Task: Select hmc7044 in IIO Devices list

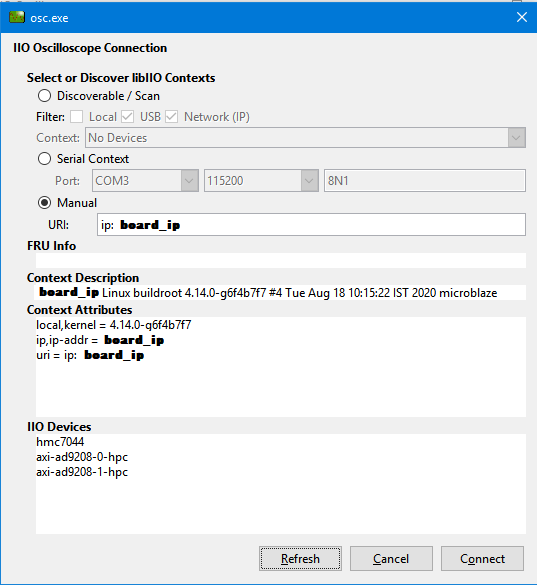Action: click(x=60, y=442)
